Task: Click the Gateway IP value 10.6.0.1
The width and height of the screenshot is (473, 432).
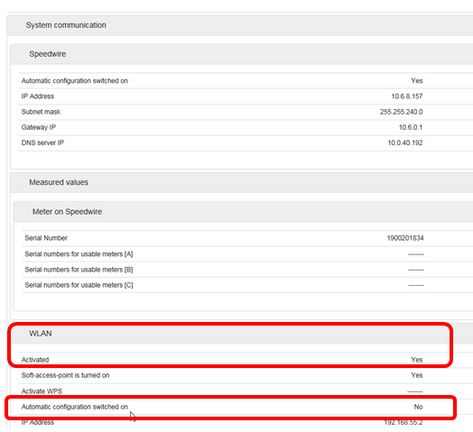Action: (x=411, y=127)
